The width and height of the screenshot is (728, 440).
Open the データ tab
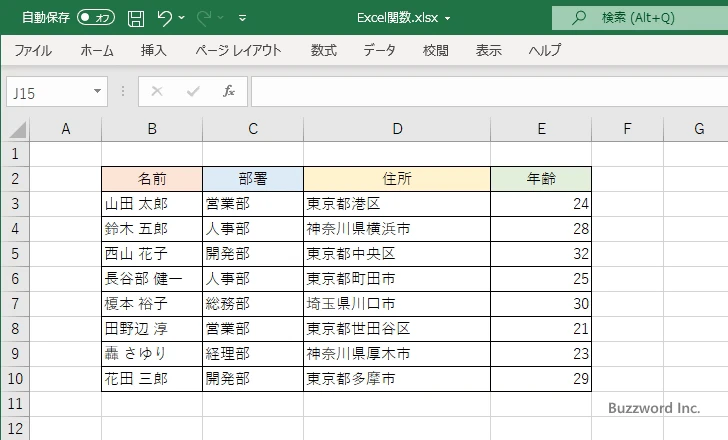pos(379,50)
